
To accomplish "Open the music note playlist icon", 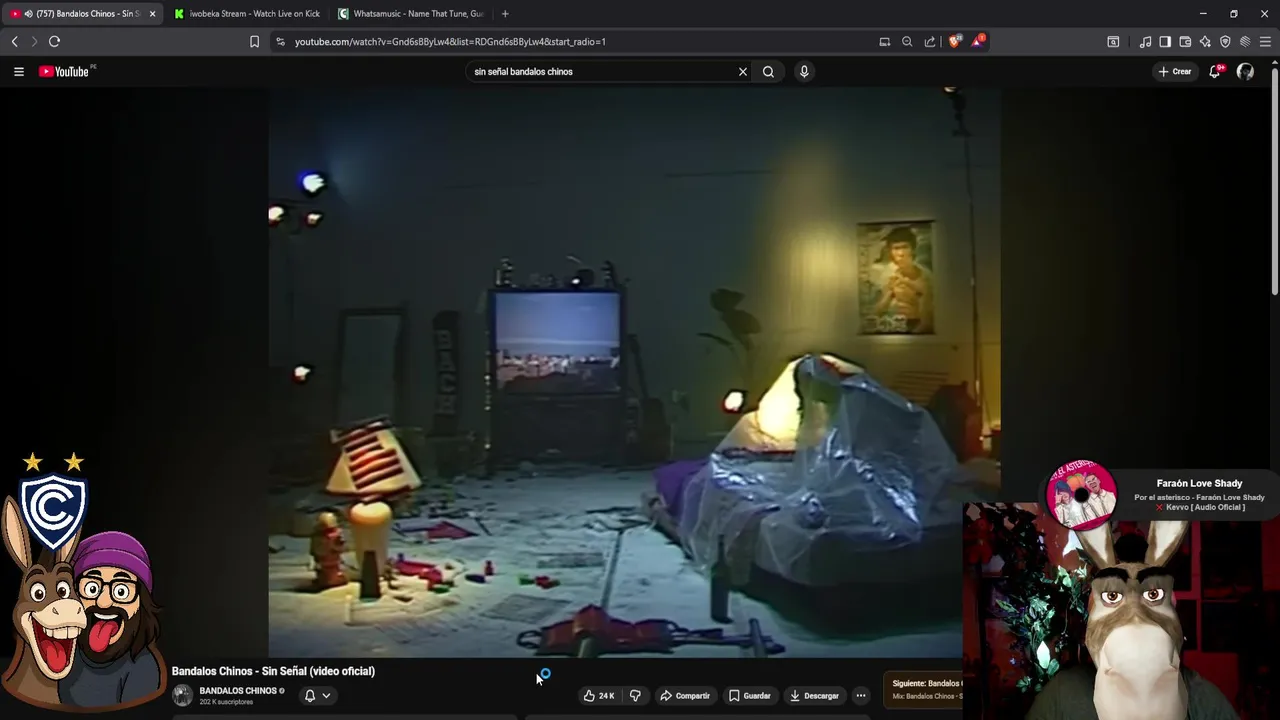I will pyautogui.click(x=1145, y=41).
